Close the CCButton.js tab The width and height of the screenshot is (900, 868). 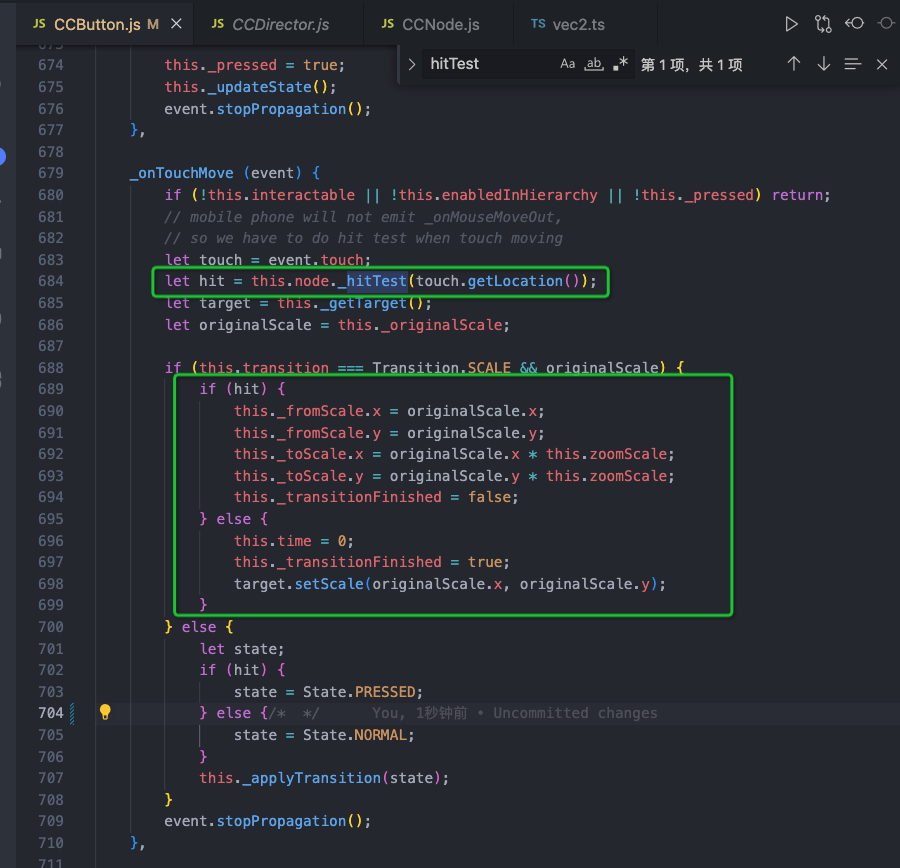coord(176,24)
